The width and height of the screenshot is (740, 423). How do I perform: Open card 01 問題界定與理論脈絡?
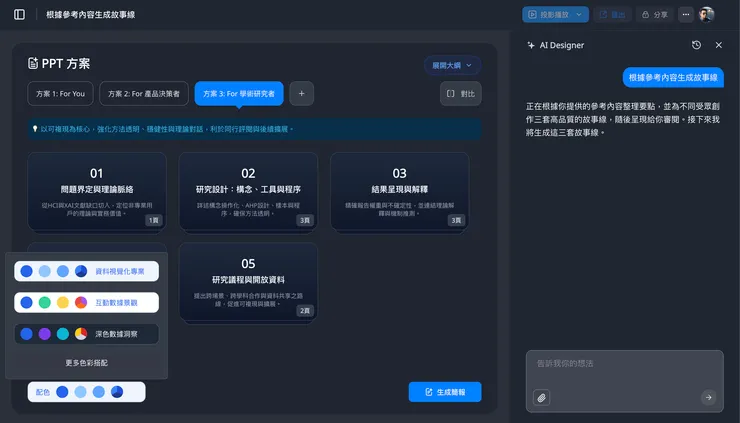click(x=97, y=191)
